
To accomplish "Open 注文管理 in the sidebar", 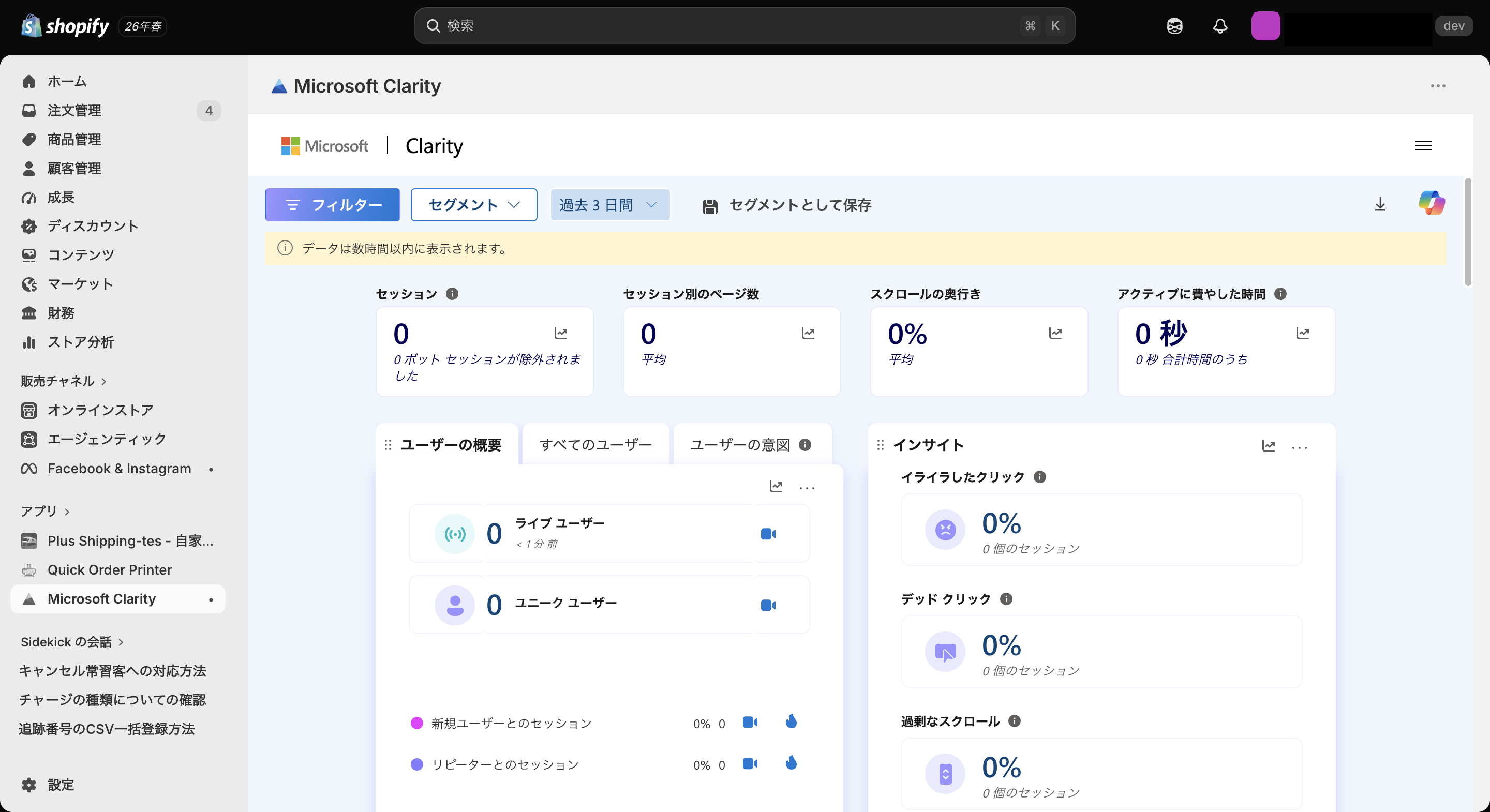I will click(x=118, y=111).
